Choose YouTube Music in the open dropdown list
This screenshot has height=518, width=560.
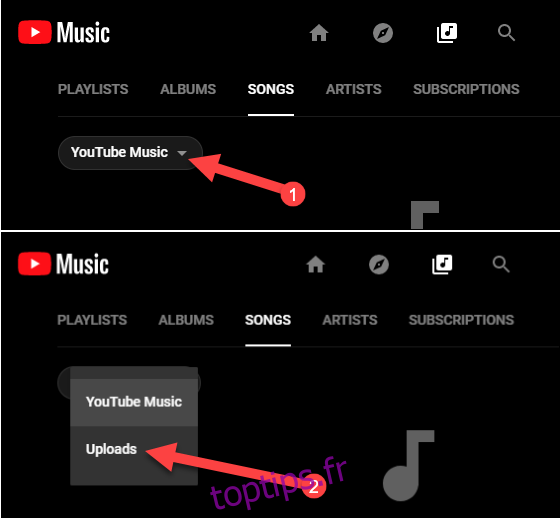tap(134, 402)
